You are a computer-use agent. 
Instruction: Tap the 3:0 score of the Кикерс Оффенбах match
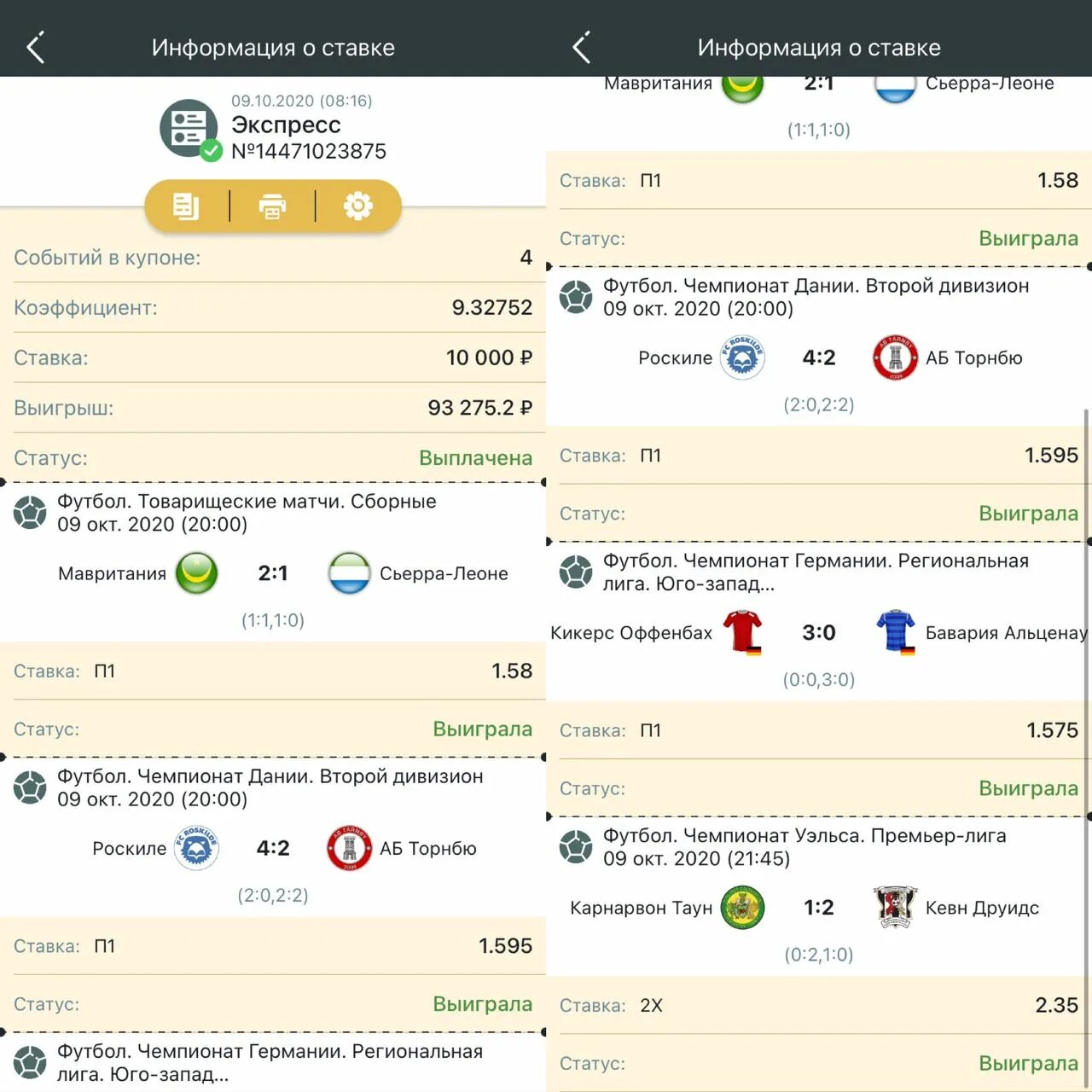819,632
